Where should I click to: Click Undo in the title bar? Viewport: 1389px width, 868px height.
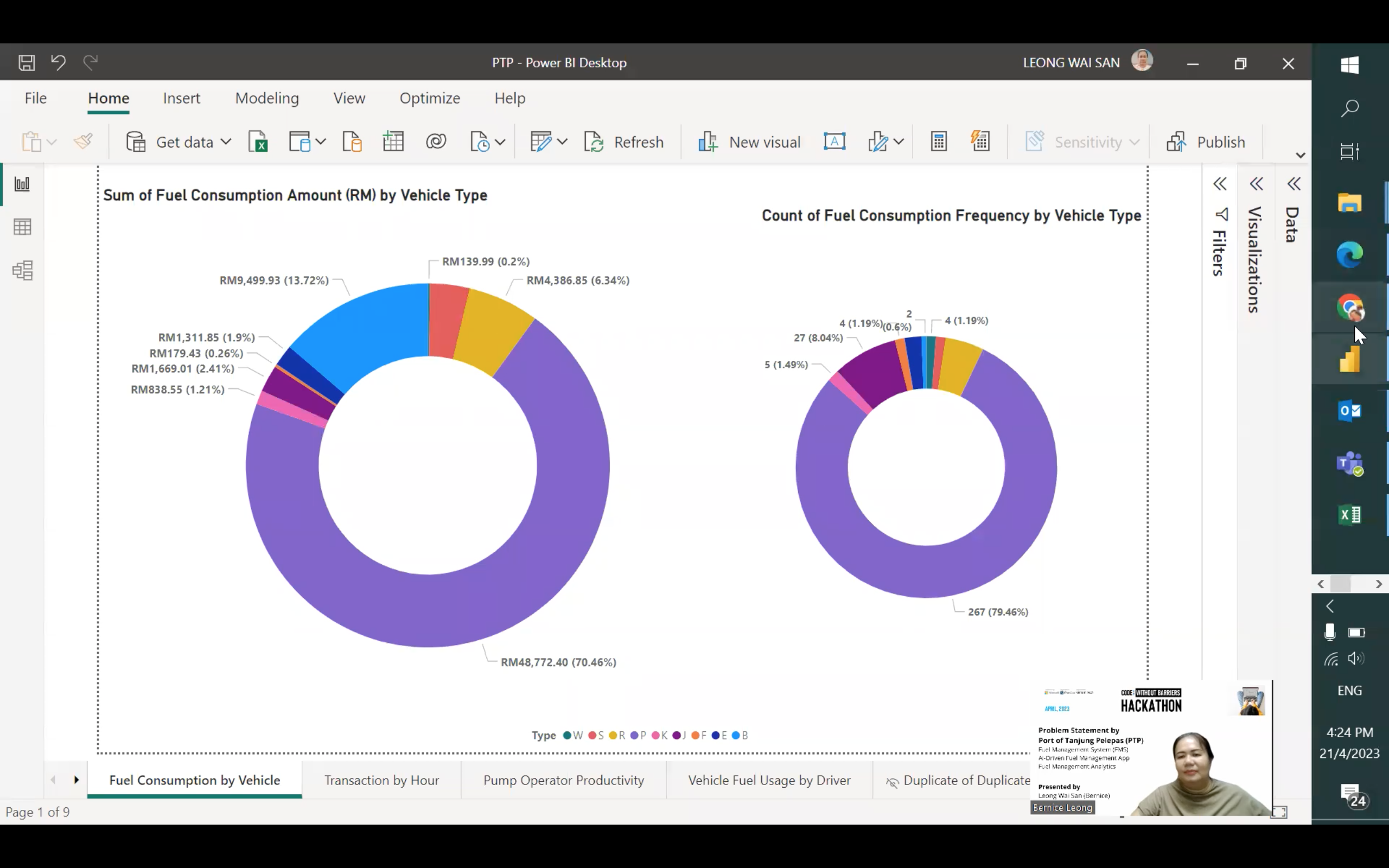pos(58,62)
